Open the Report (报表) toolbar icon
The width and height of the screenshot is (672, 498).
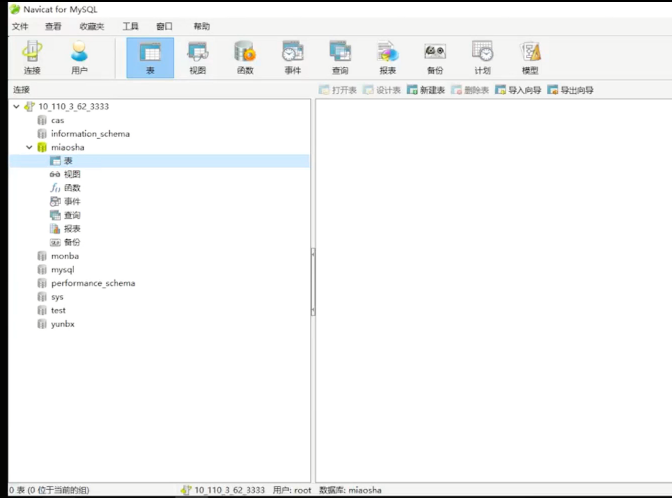(387, 57)
